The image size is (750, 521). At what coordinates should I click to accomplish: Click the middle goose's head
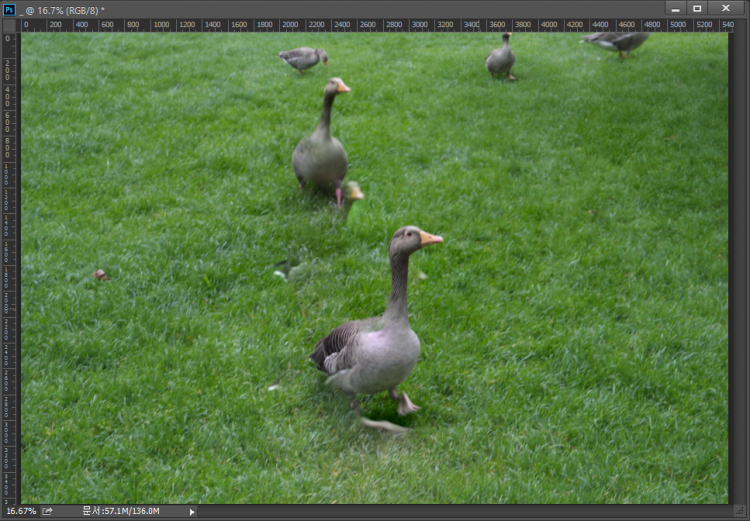[x=335, y=86]
